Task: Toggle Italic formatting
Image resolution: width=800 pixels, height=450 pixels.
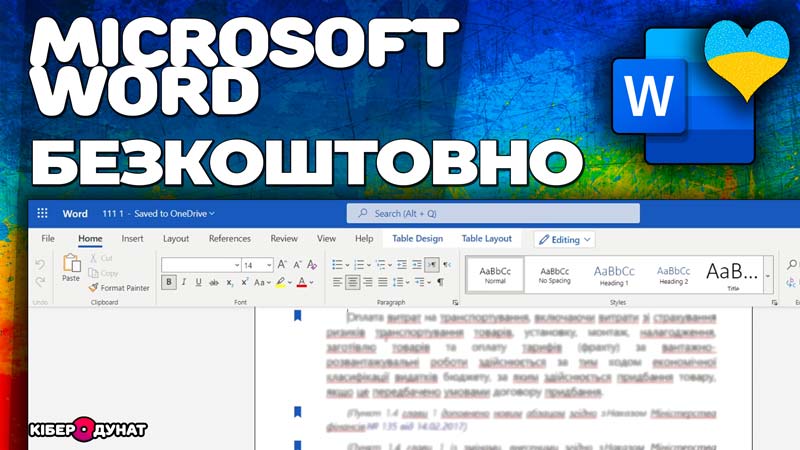Action: point(184,282)
